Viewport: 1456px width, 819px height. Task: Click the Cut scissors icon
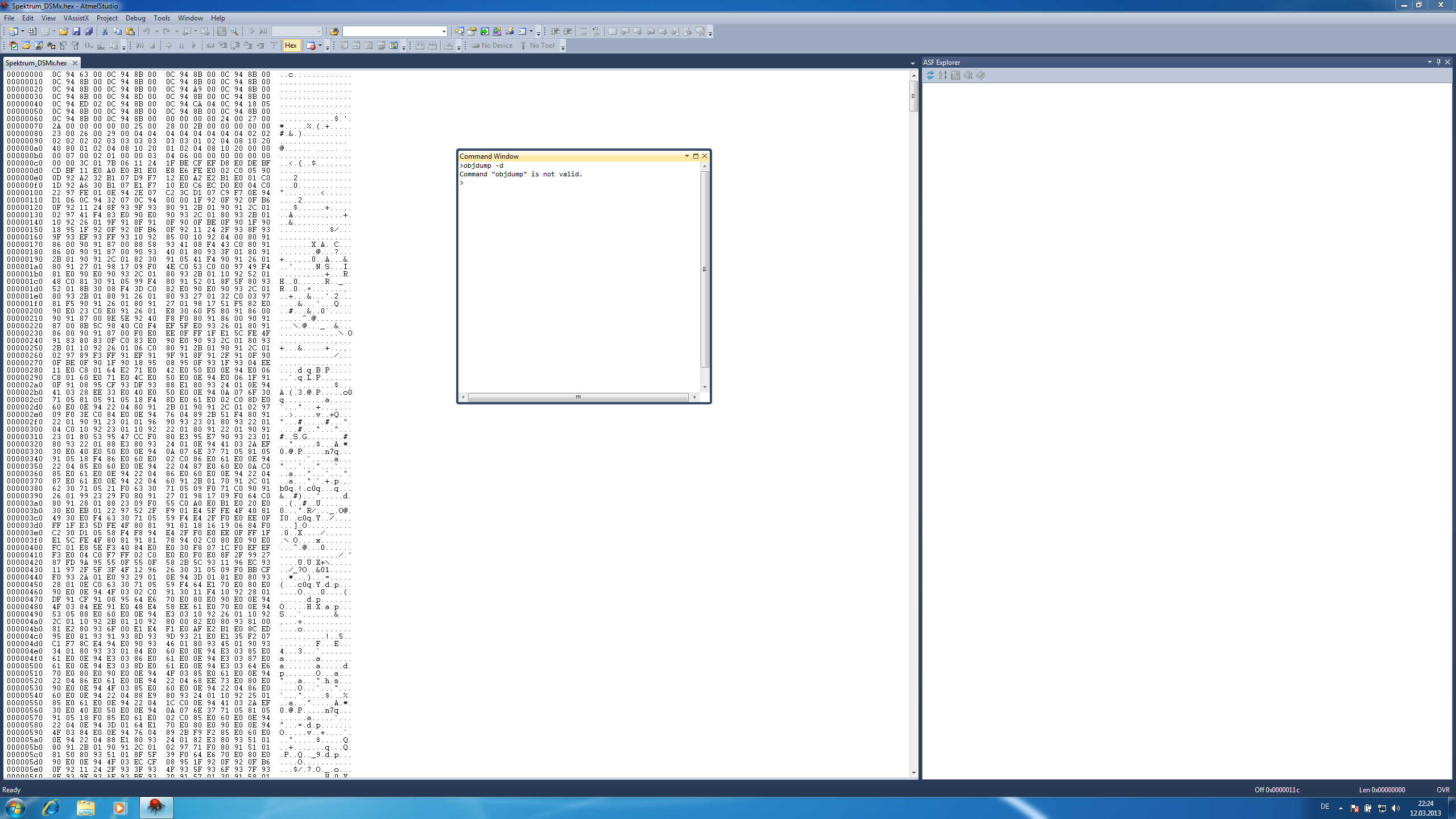click(105, 32)
